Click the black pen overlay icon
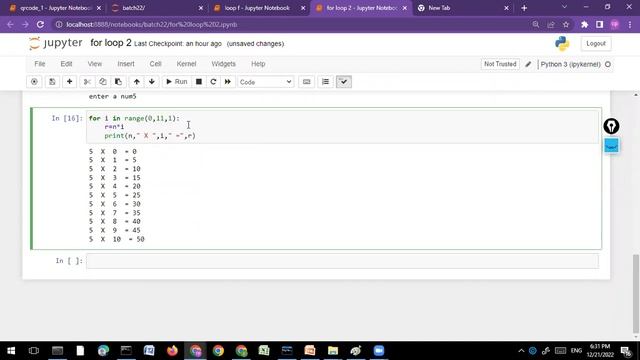 pos(611,127)
